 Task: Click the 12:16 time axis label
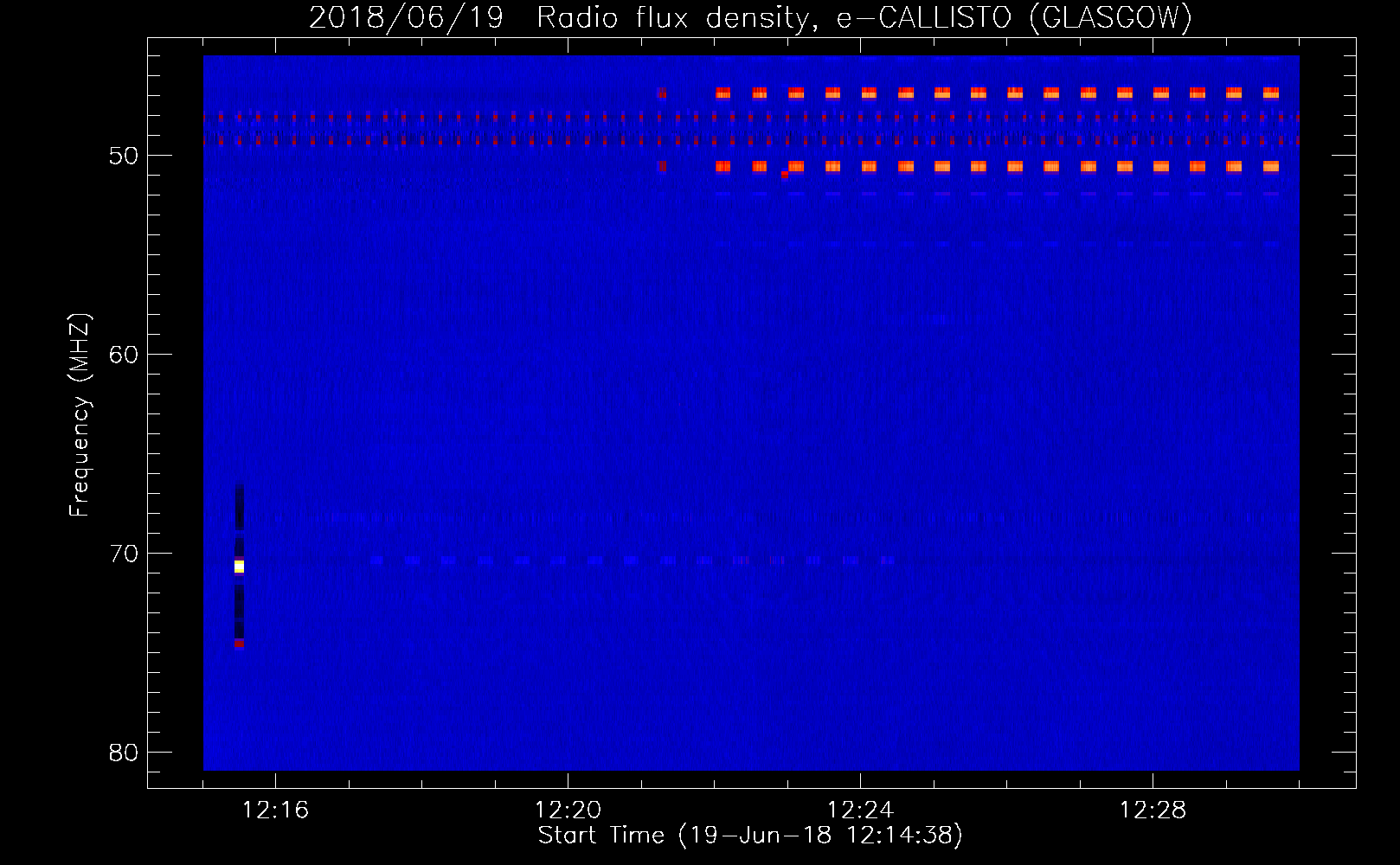pos(275,811)
